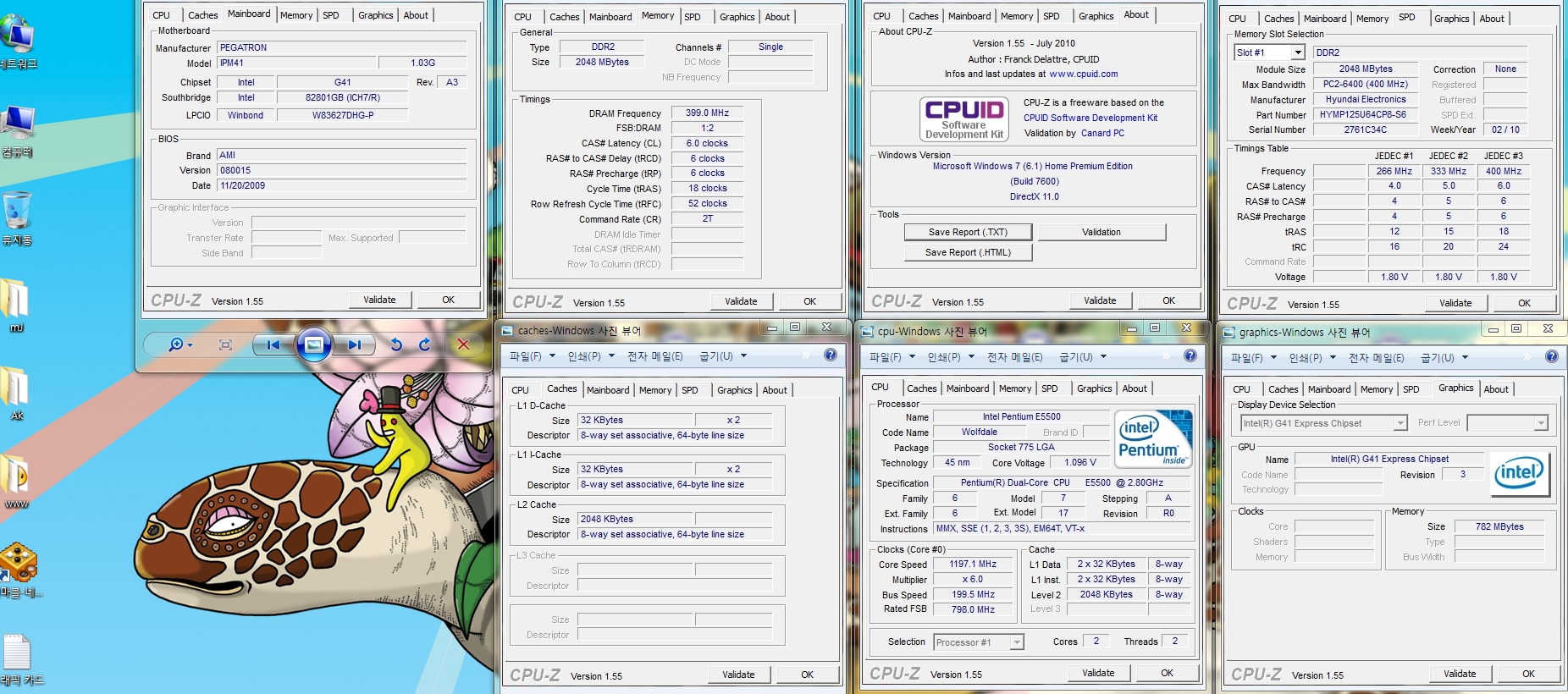Delete the picture with red X icon

[463, 344]
